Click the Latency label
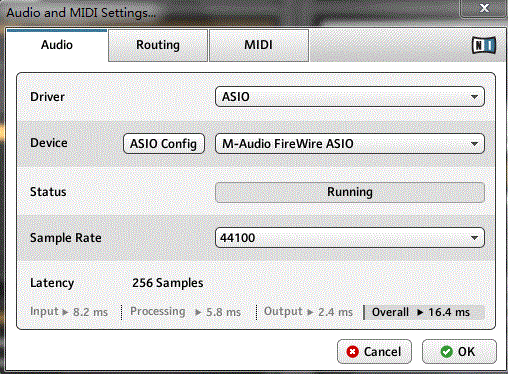508x374 pixels. (x=52, y=283)
